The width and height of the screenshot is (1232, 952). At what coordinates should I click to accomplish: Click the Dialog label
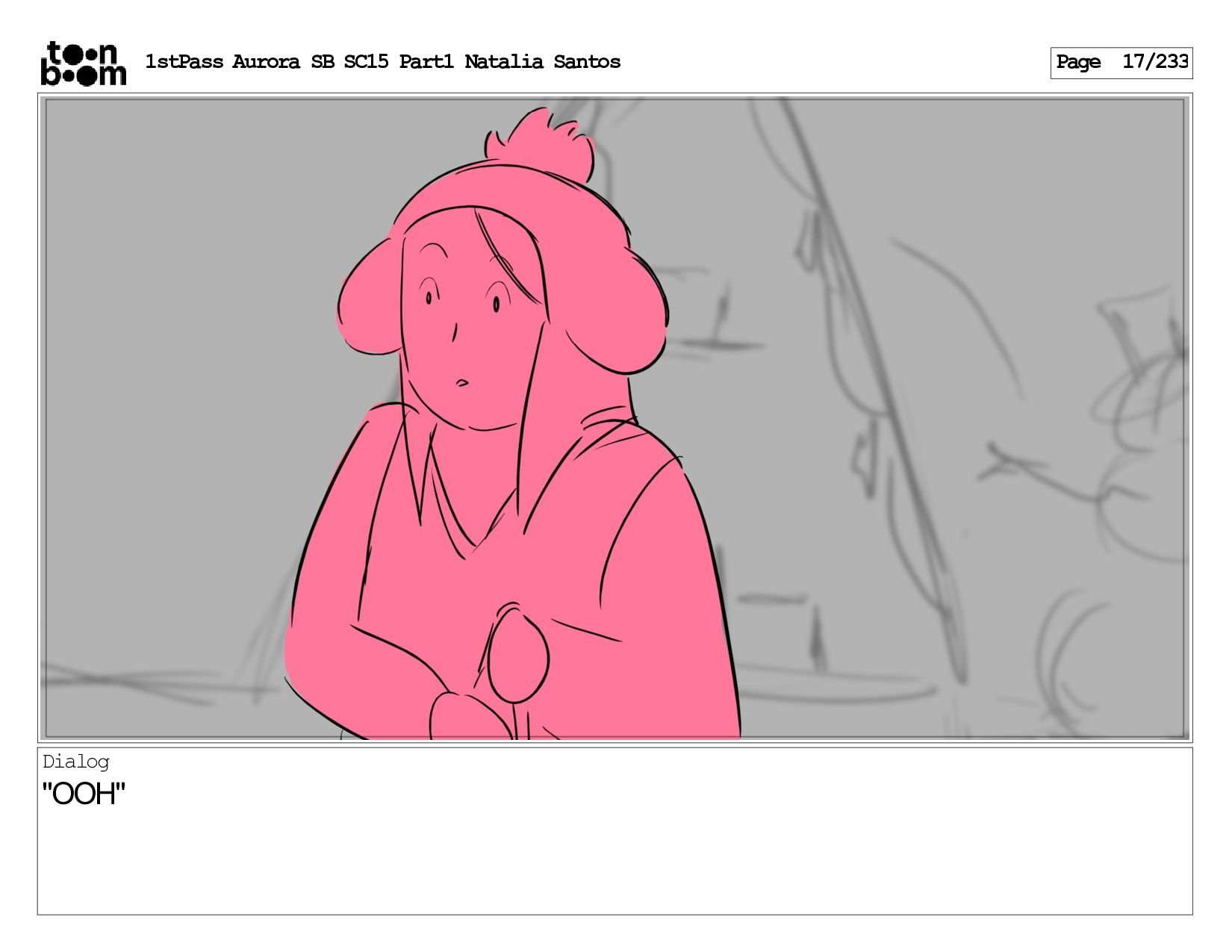click(75, 762)
